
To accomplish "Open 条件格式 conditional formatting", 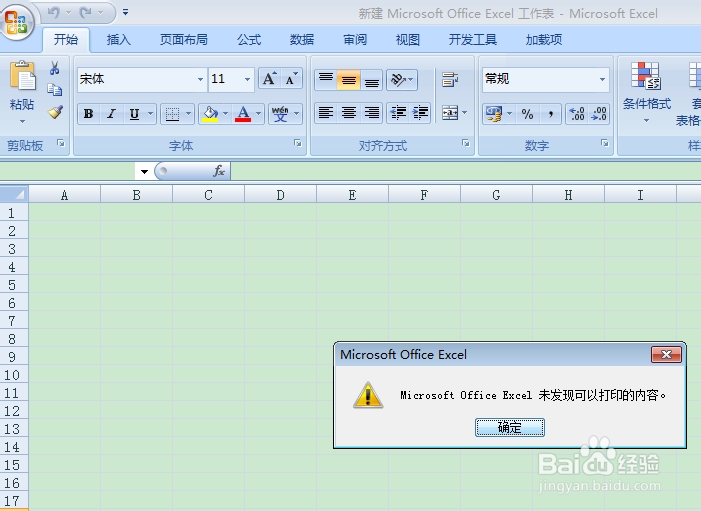I will [646, 92].
